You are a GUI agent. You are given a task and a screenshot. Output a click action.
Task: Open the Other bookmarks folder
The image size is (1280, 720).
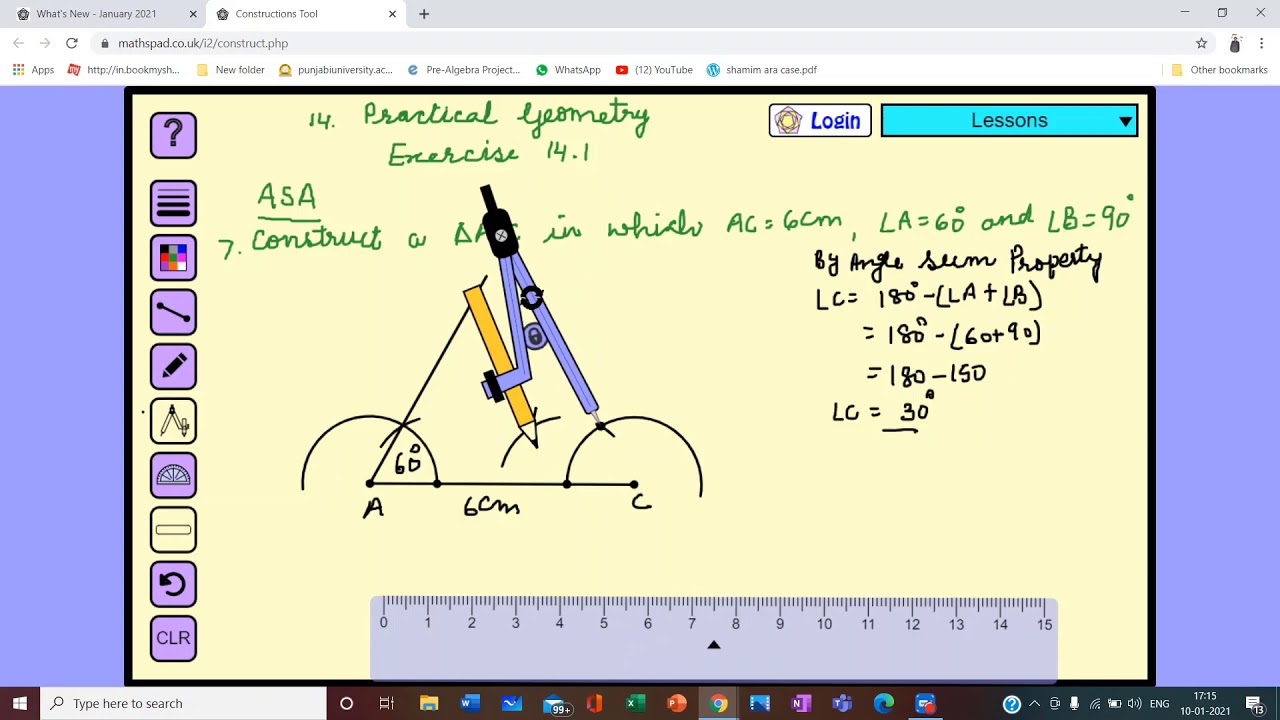1219,70
